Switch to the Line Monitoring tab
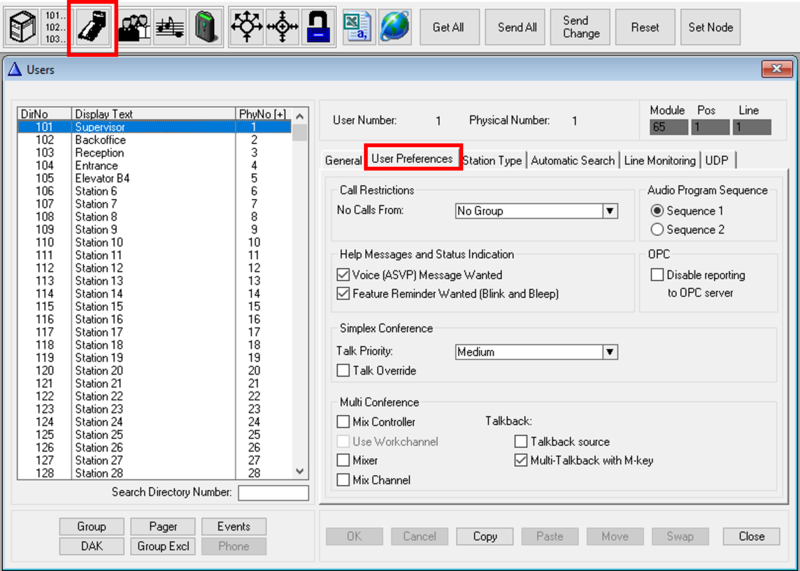This screenshot has height=571, width=800. click(660, 161)
